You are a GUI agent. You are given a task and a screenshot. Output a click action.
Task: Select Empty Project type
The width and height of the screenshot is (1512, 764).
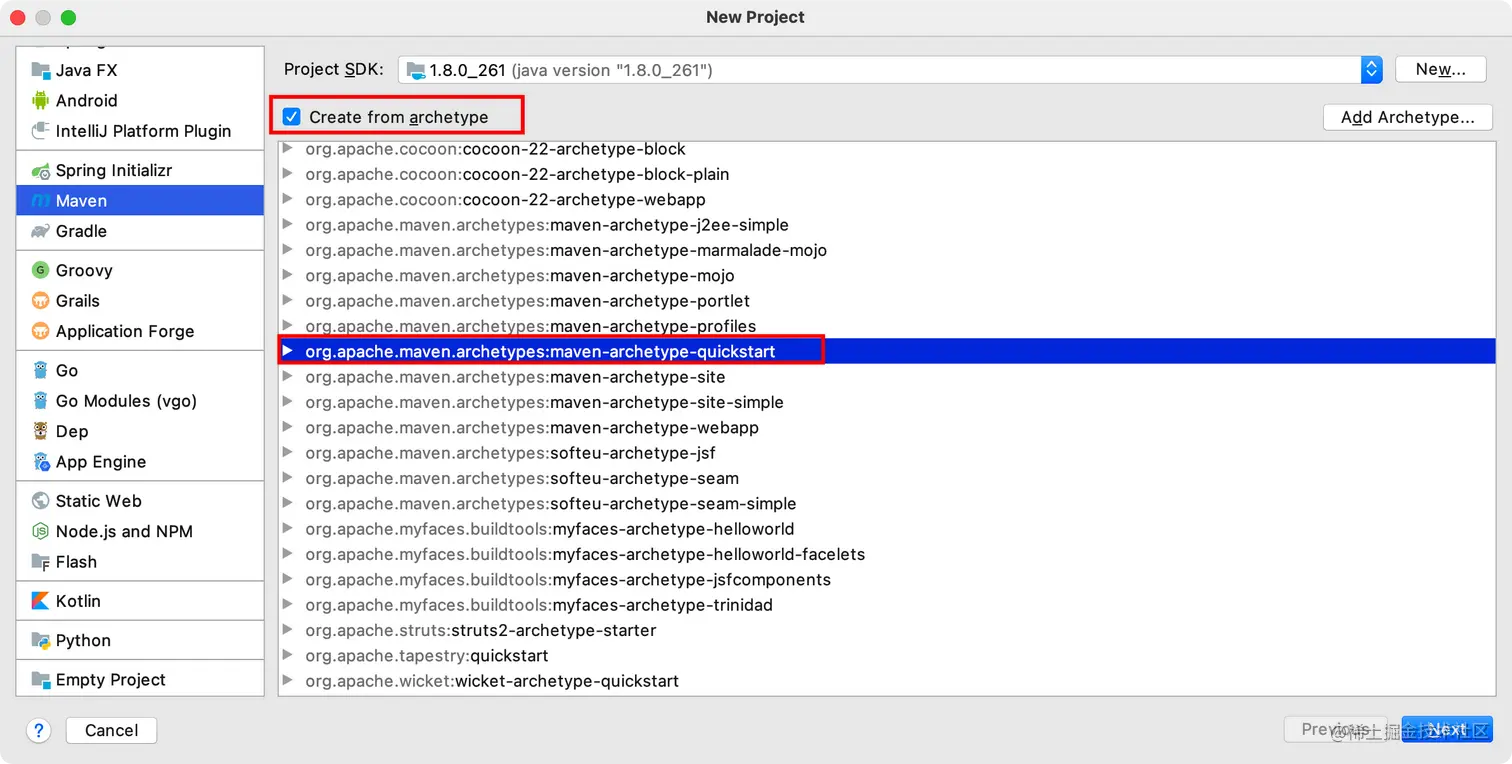140,680
